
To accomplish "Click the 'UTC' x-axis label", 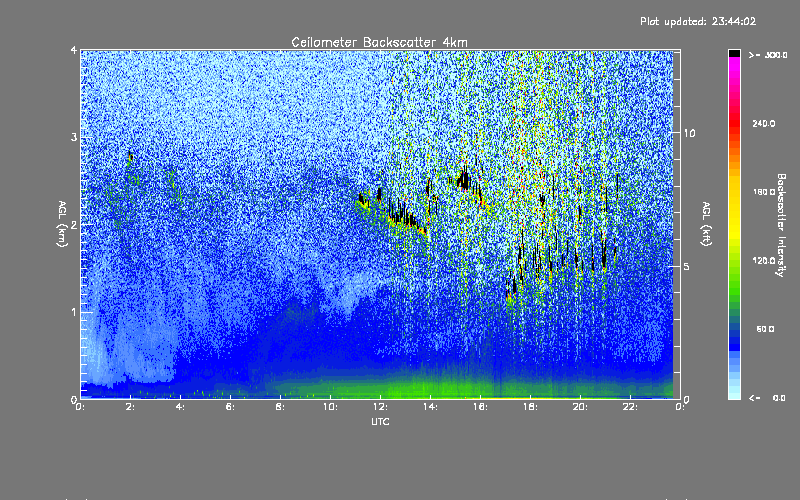I will click(380, 421).
